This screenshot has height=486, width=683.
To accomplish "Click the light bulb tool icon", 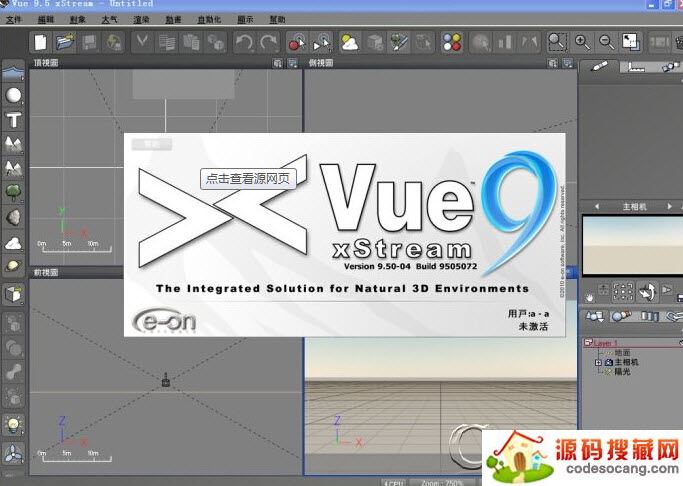I will 14,425.
